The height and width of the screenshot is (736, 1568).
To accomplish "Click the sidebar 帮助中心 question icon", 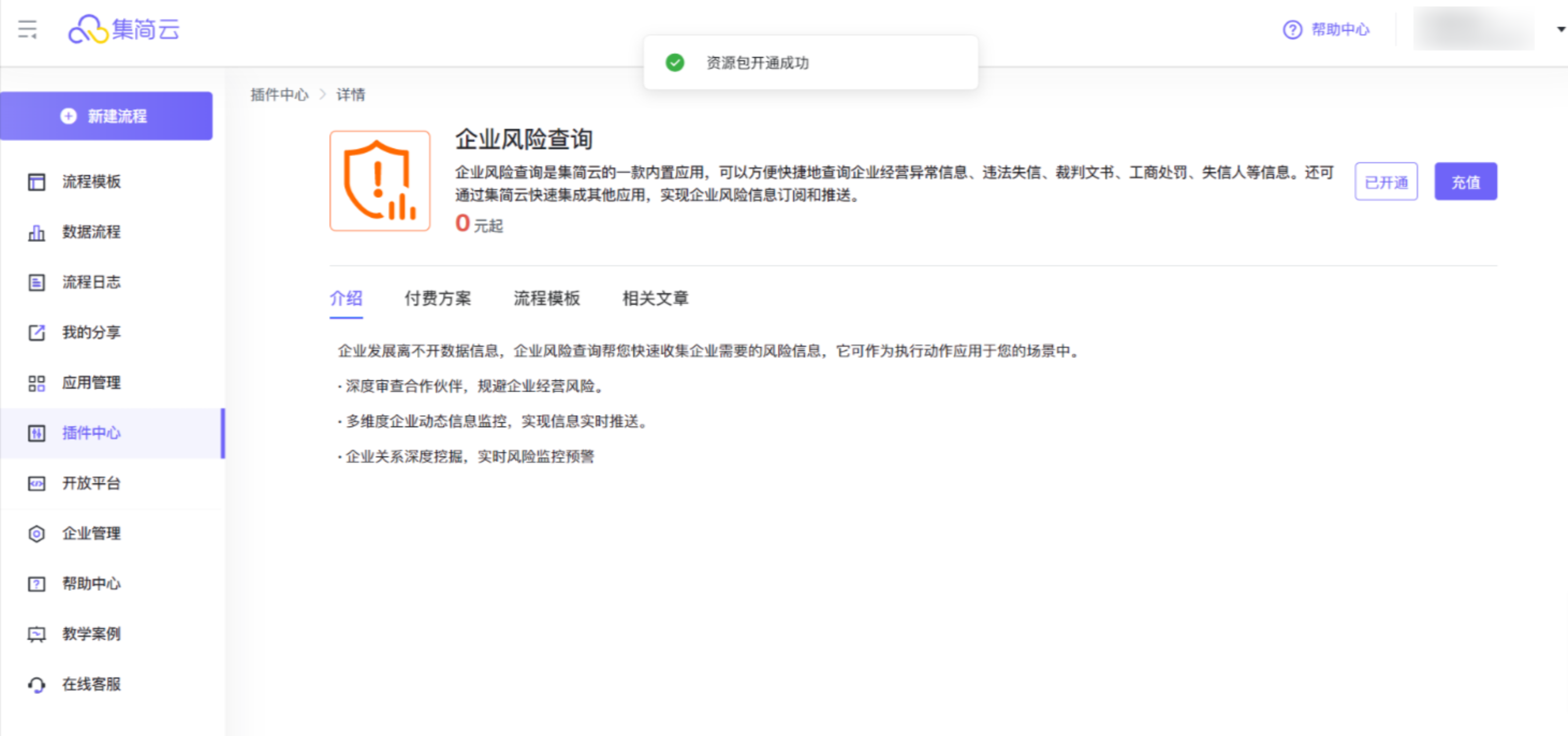I will click(36, 584).
